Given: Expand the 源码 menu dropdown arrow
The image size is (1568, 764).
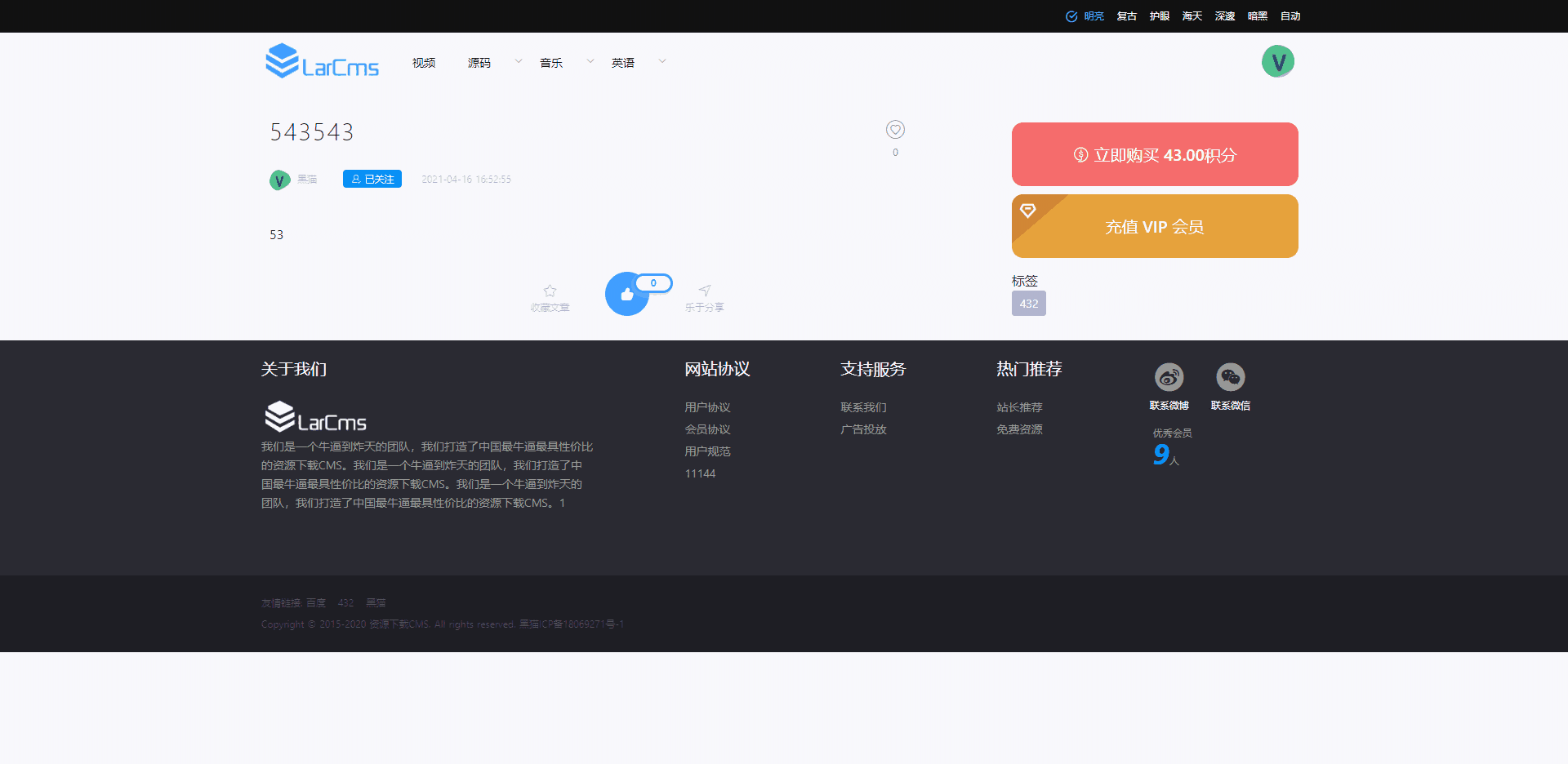Looking at the screenshot, I should coord(519,61).
